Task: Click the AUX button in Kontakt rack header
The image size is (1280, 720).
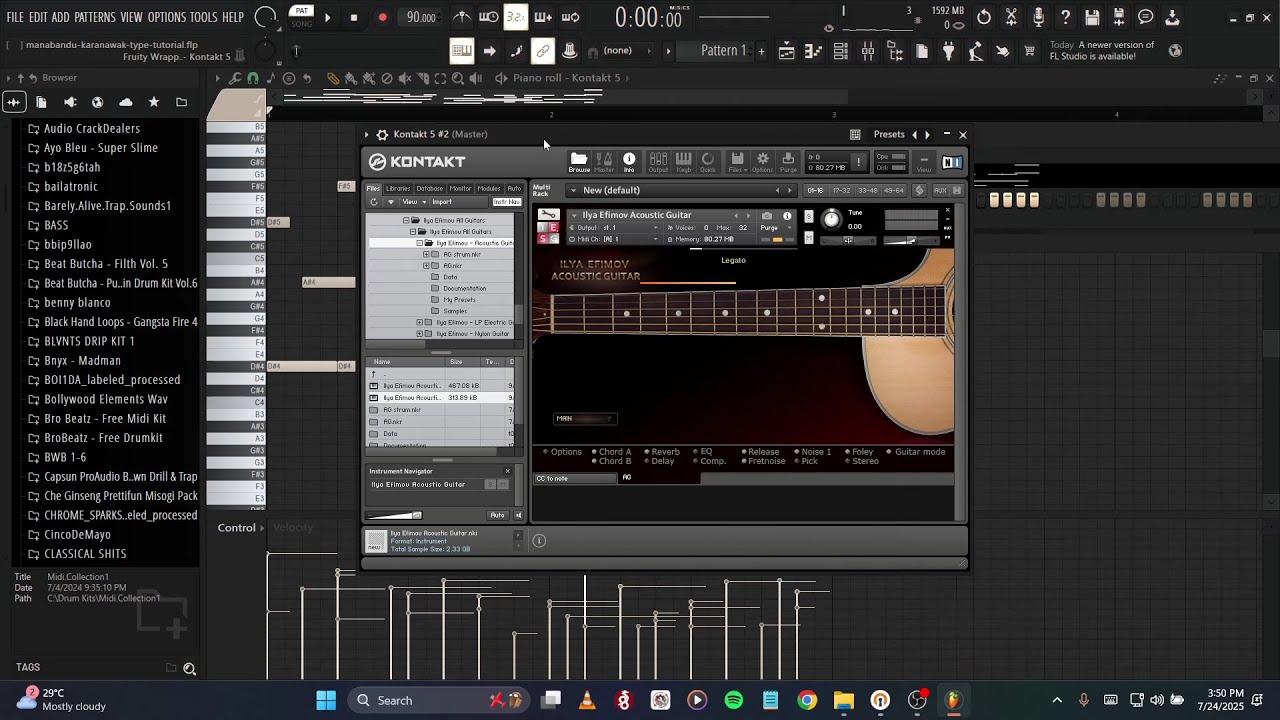Action: (940, 190)
